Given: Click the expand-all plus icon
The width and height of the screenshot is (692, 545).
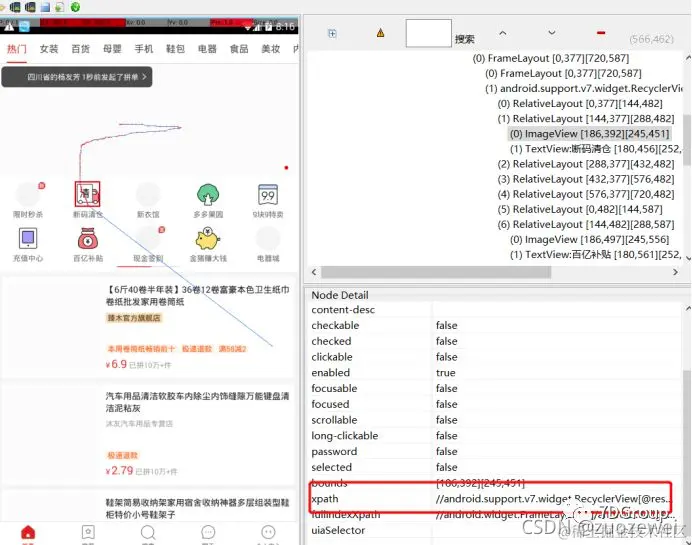Looking at the screenshot, I should pyautogui.click(x=332, y=34).
